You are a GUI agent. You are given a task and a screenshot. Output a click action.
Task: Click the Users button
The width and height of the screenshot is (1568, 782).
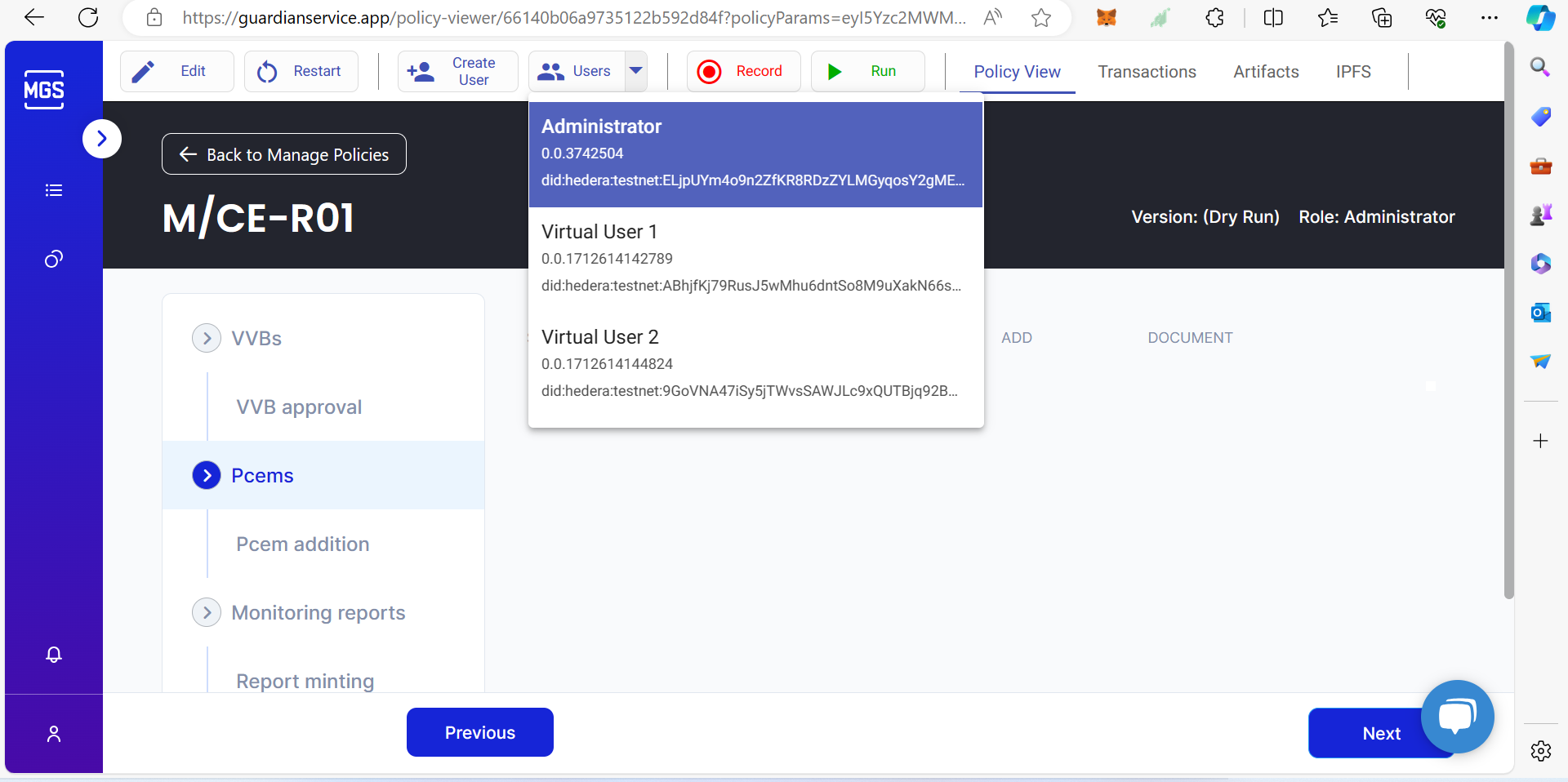click(577, 71)
